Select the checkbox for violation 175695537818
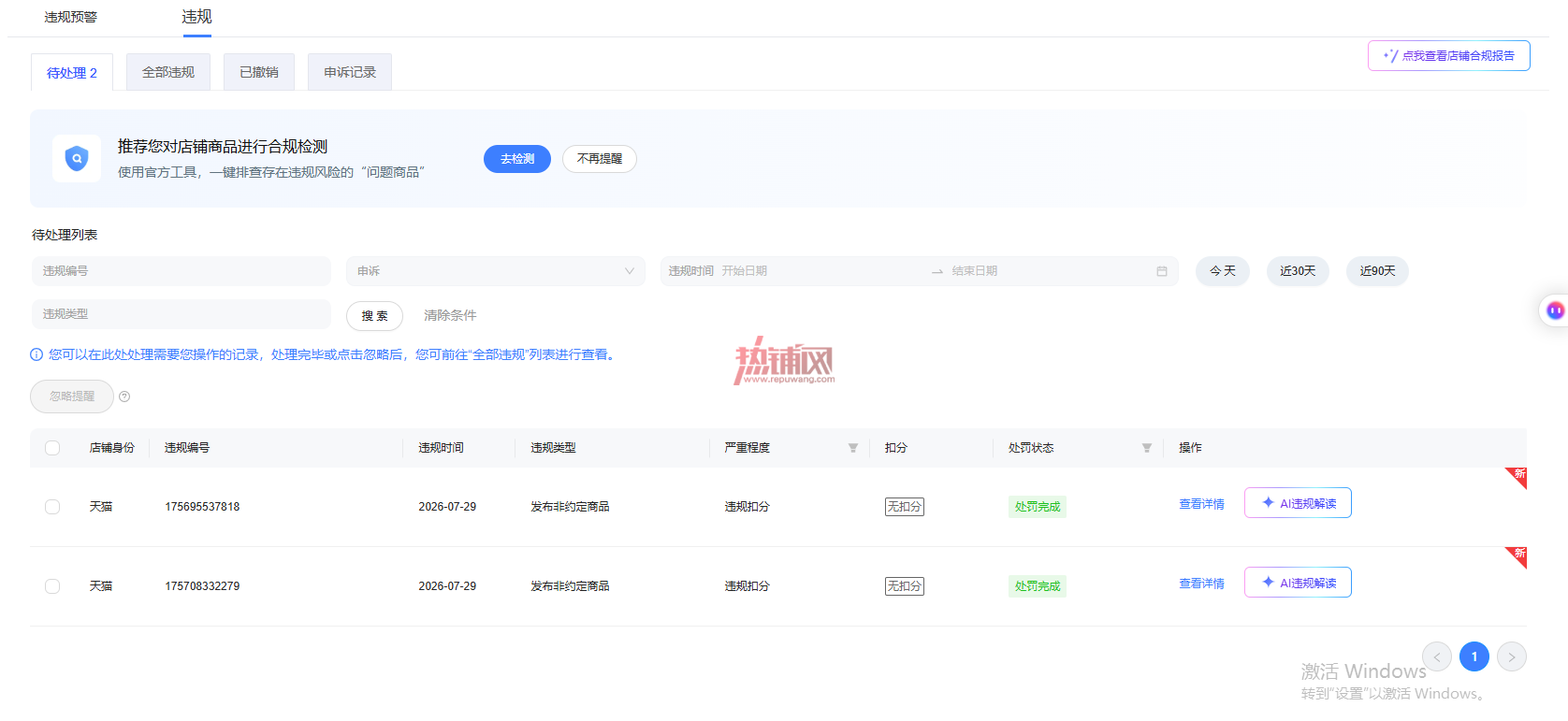Viewport: 1568px width, 721px height. coord(52,507)
